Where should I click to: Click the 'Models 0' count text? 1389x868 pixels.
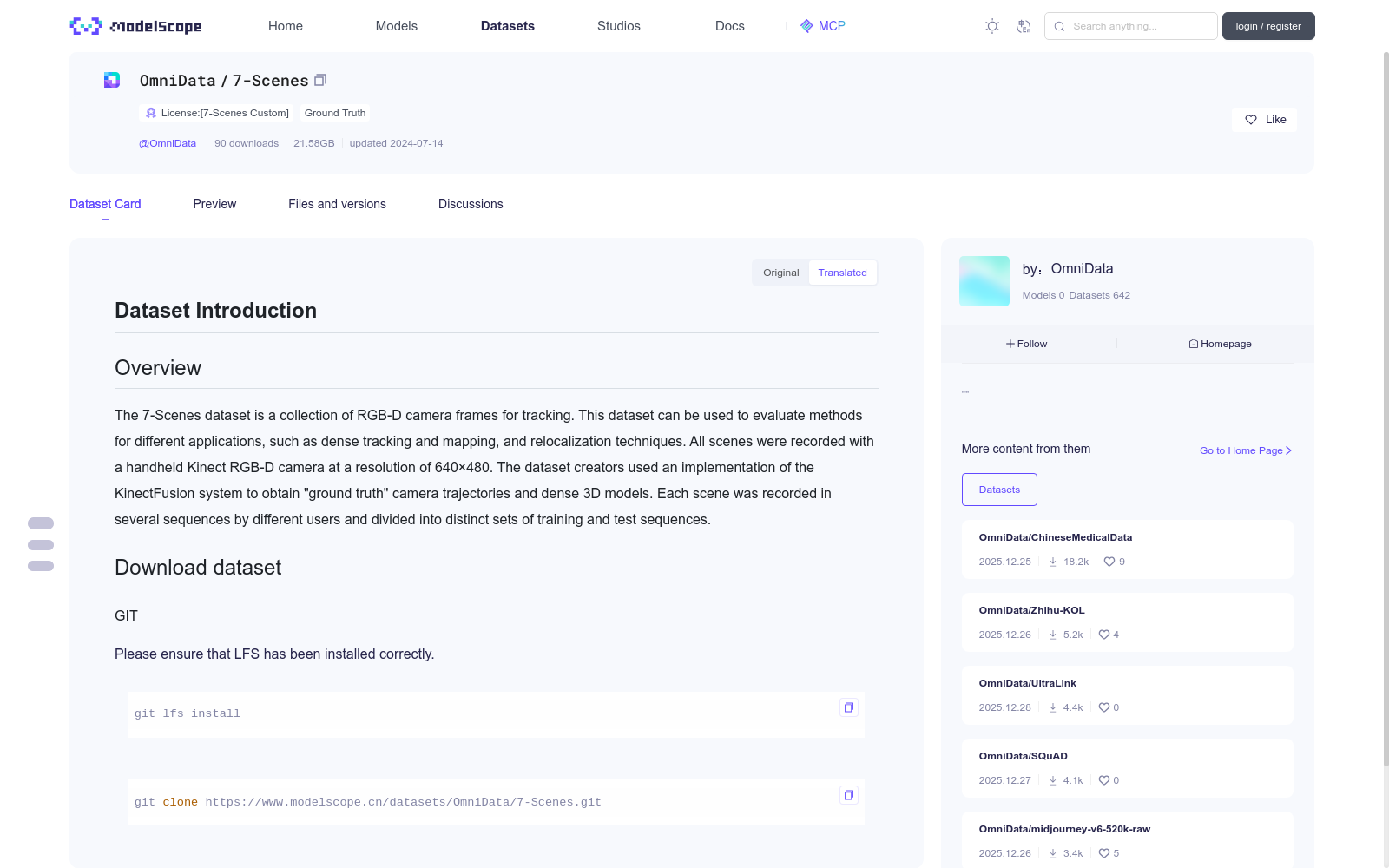1043,295
